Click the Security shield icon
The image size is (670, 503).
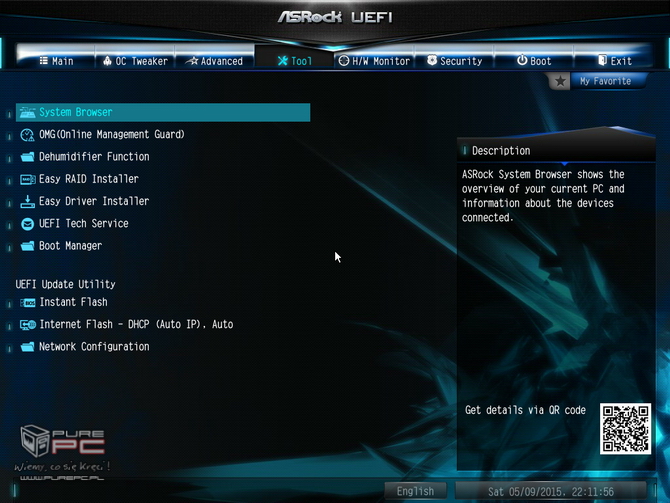(x=432, y=61)
